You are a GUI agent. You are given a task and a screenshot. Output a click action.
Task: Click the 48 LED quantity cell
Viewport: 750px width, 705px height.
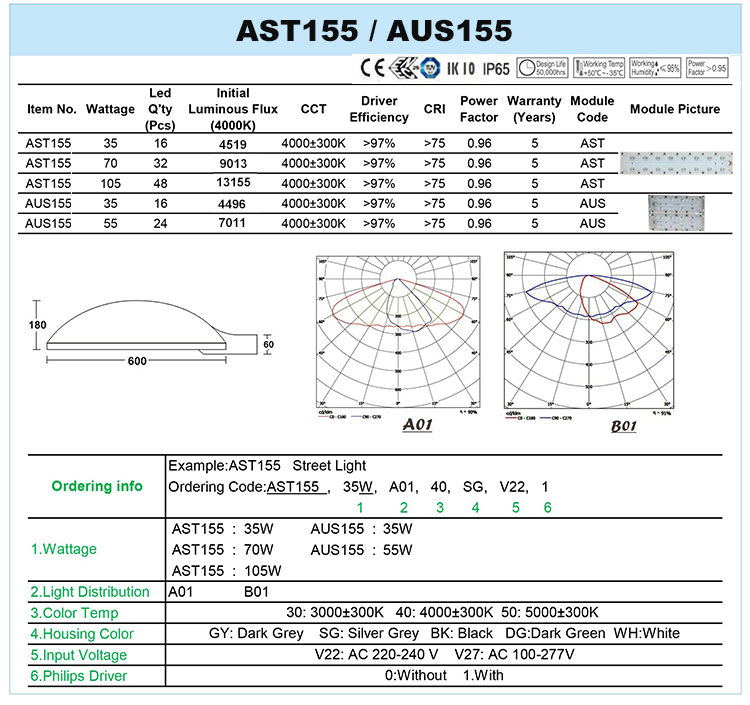(160, 184)
